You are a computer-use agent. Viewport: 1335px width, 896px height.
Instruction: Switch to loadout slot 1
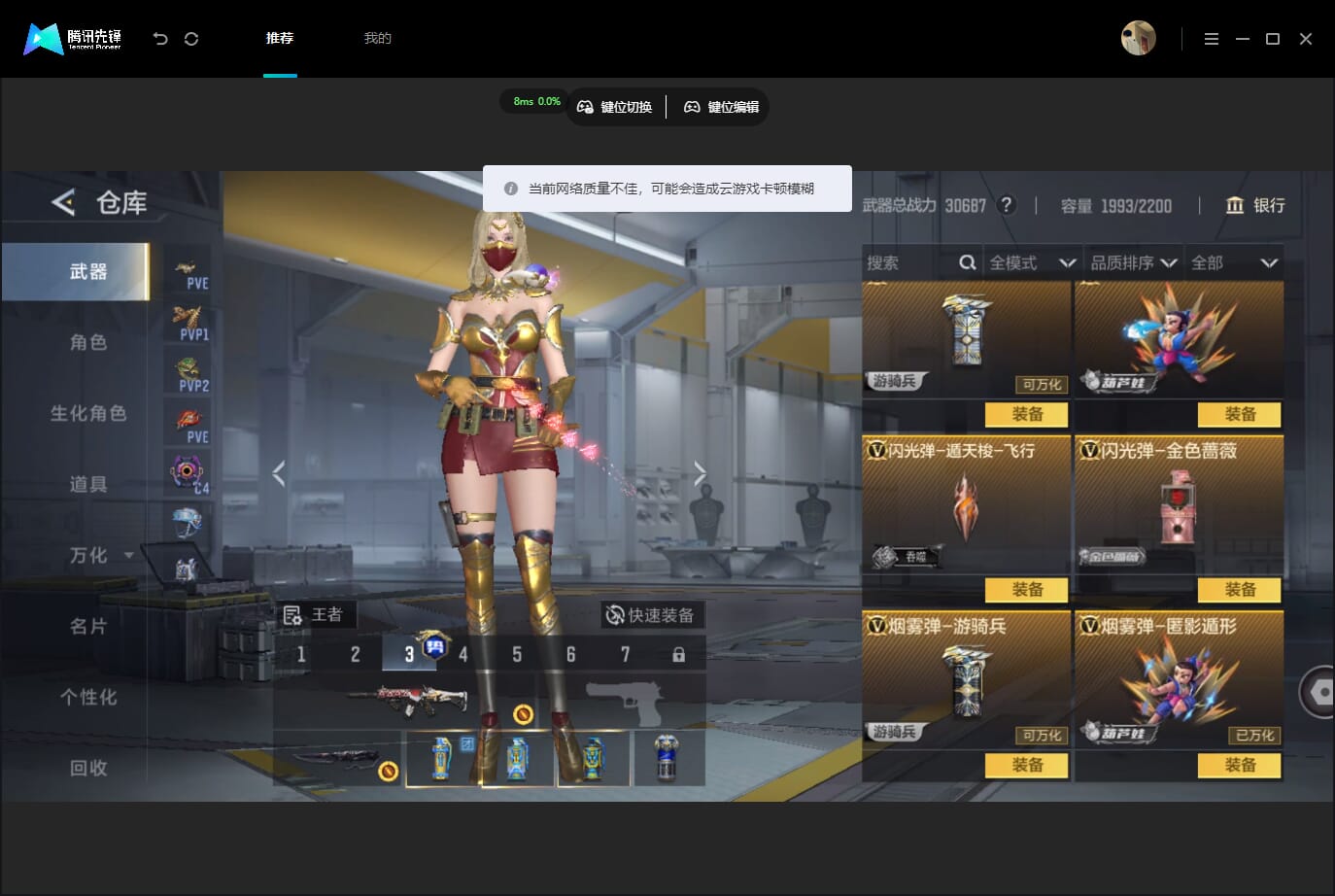[301, 654]
